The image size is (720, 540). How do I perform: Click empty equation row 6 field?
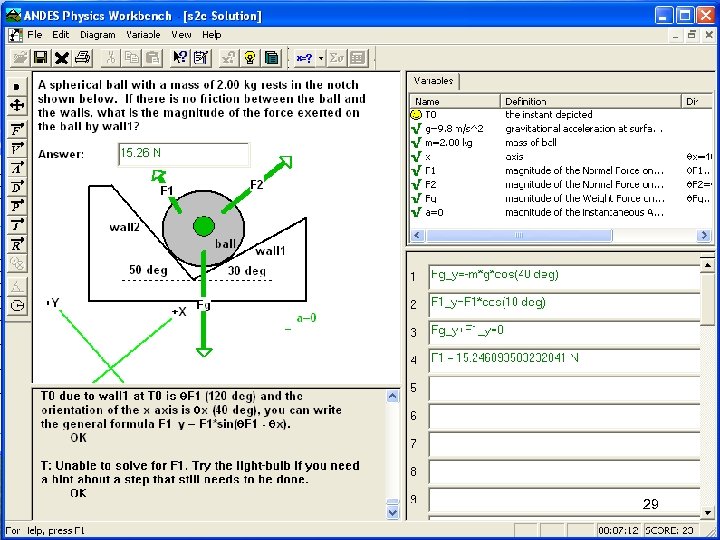[564, 416]
